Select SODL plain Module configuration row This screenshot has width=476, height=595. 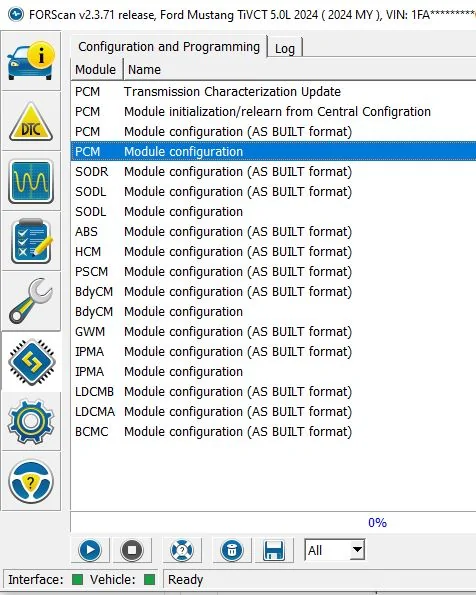(273, 211)
